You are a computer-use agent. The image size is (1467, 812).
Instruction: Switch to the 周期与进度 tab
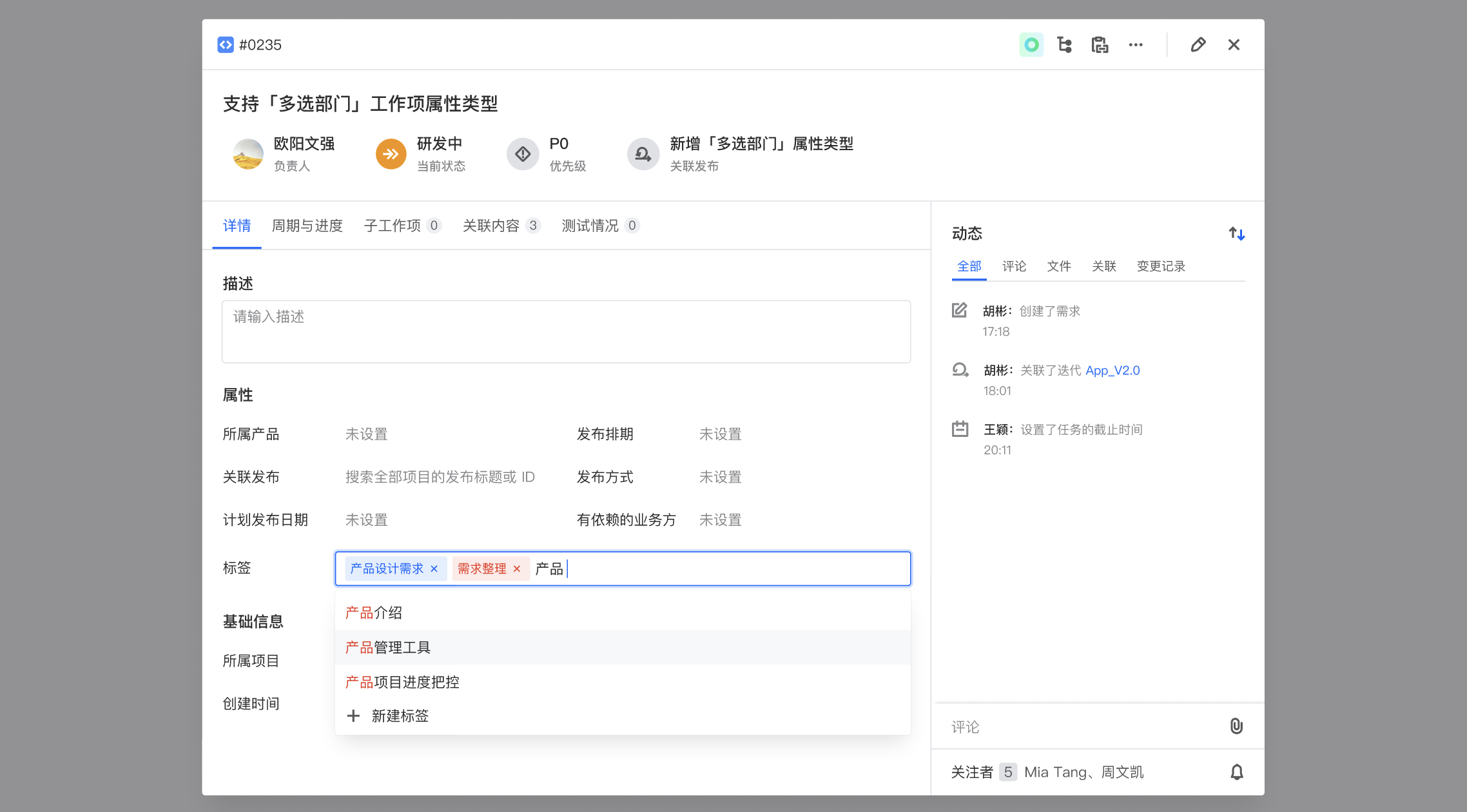tap(307, 226)
